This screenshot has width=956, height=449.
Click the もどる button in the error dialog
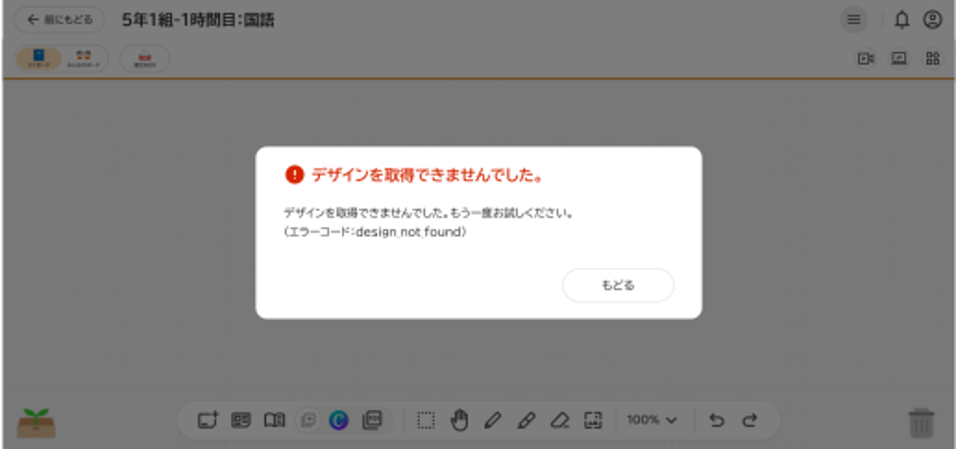618,286
